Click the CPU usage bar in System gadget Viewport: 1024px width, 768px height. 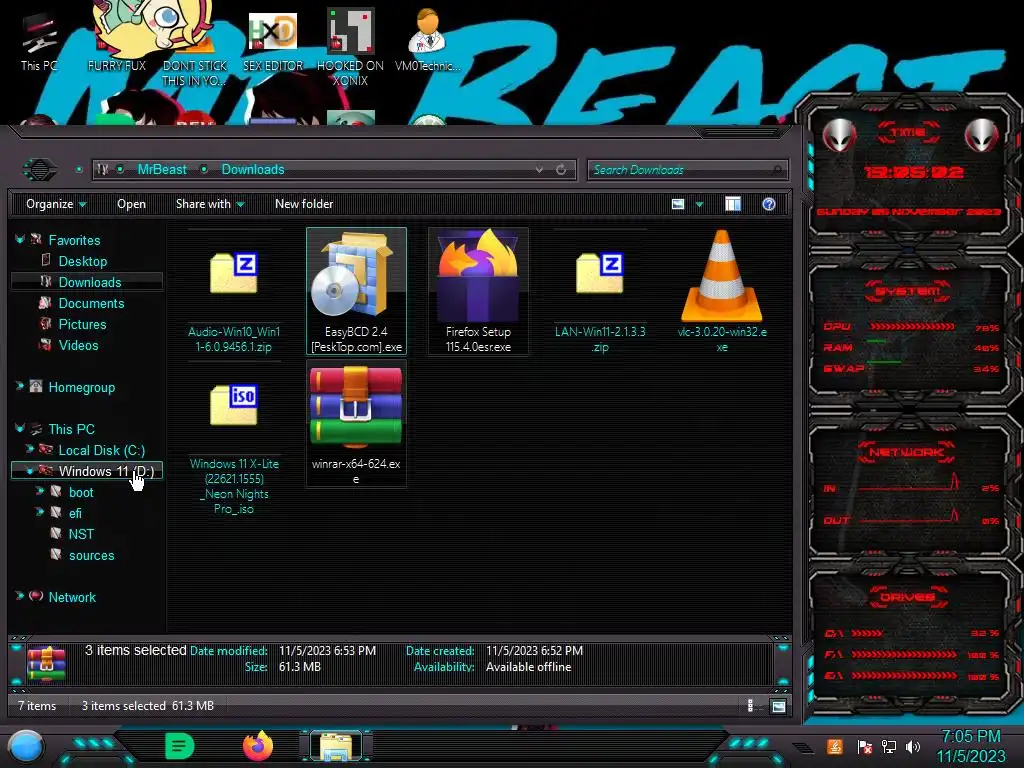click(x=911, y=327)
